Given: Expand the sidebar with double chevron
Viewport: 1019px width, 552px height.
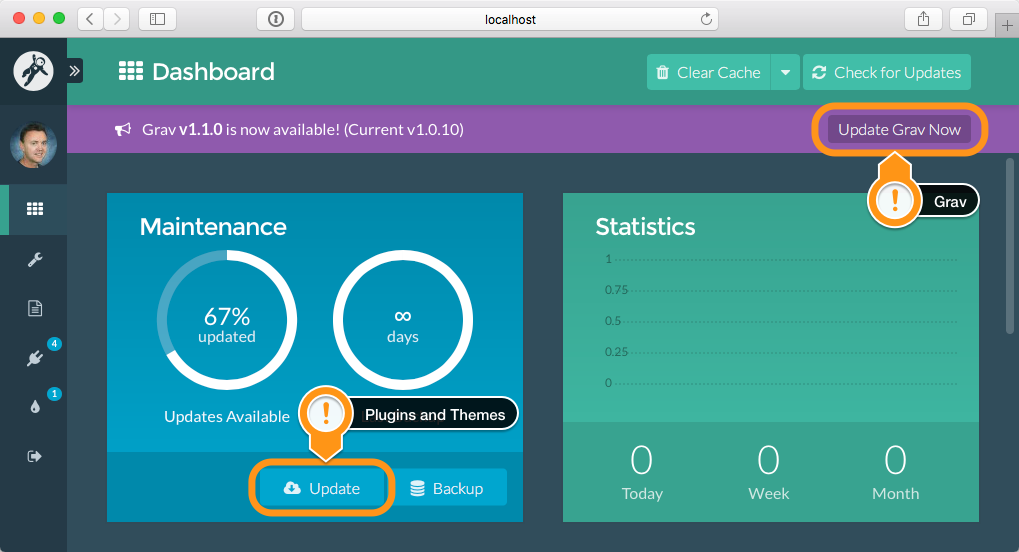Looking at the screenshot, I should [75, 71].
